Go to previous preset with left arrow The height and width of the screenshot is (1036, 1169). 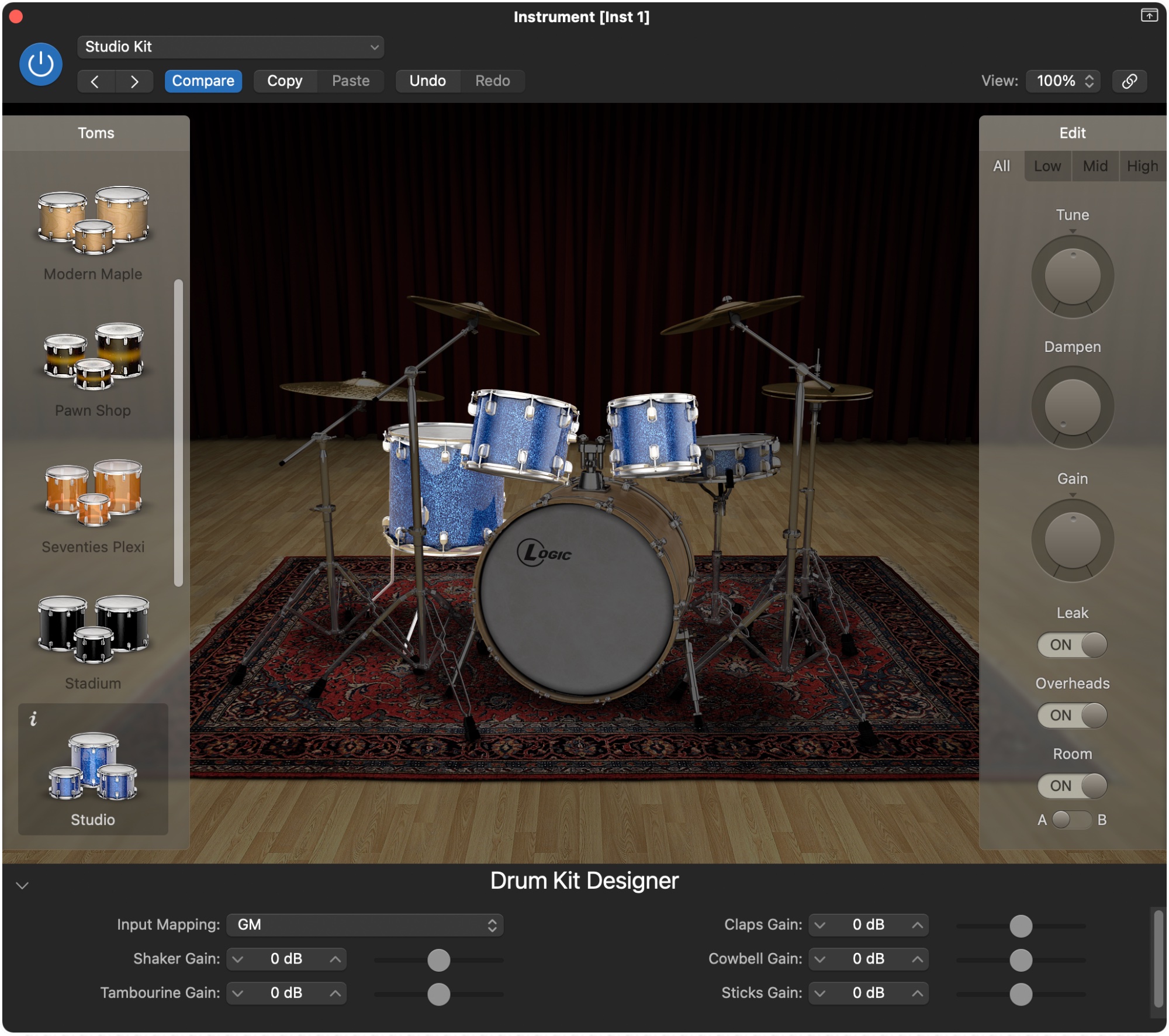tap(96, 81)
